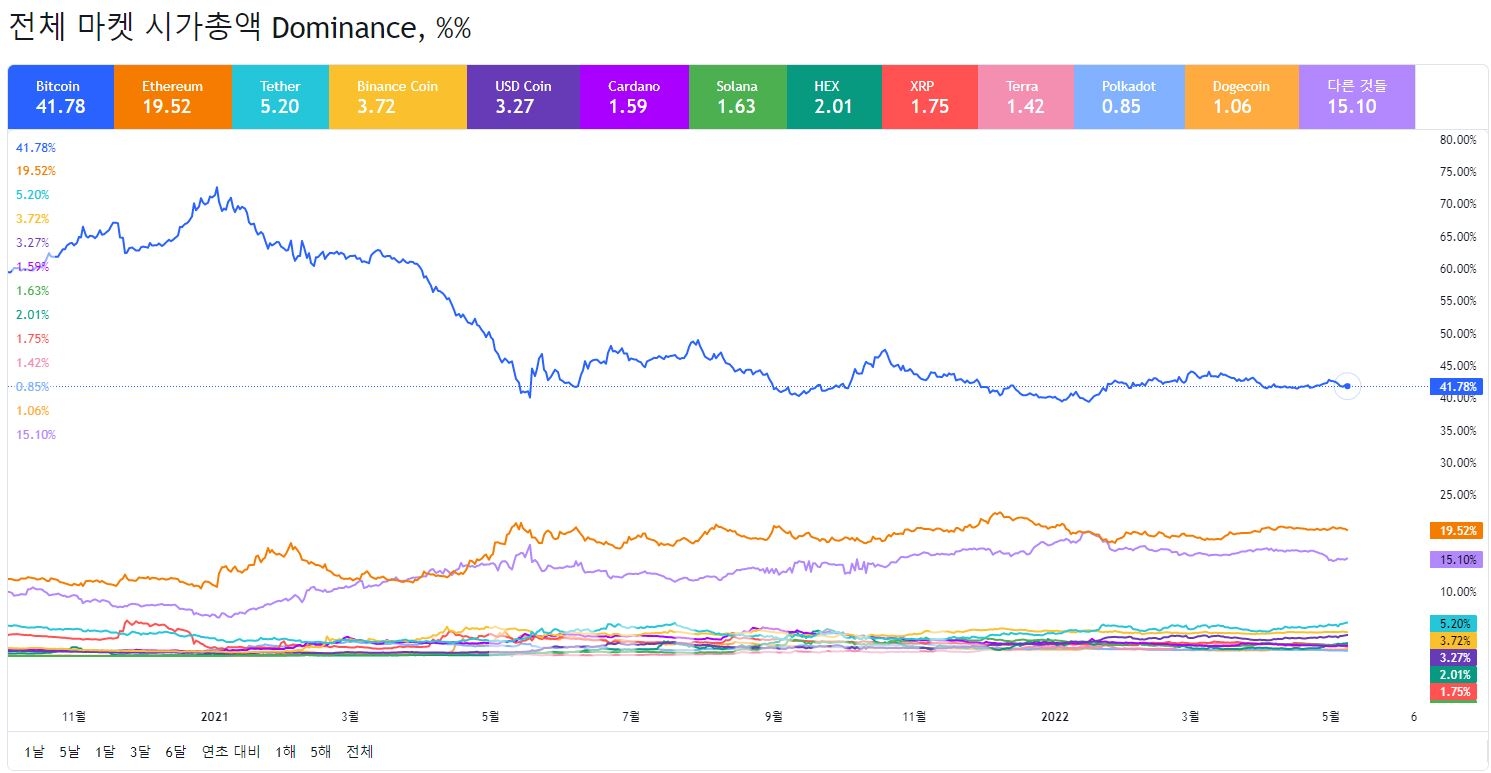Image resolution: width=1491 pixels, height=773 pixels.
Task: Toggle the Polkadot 0.85 legend entry
Action: 1128,96
